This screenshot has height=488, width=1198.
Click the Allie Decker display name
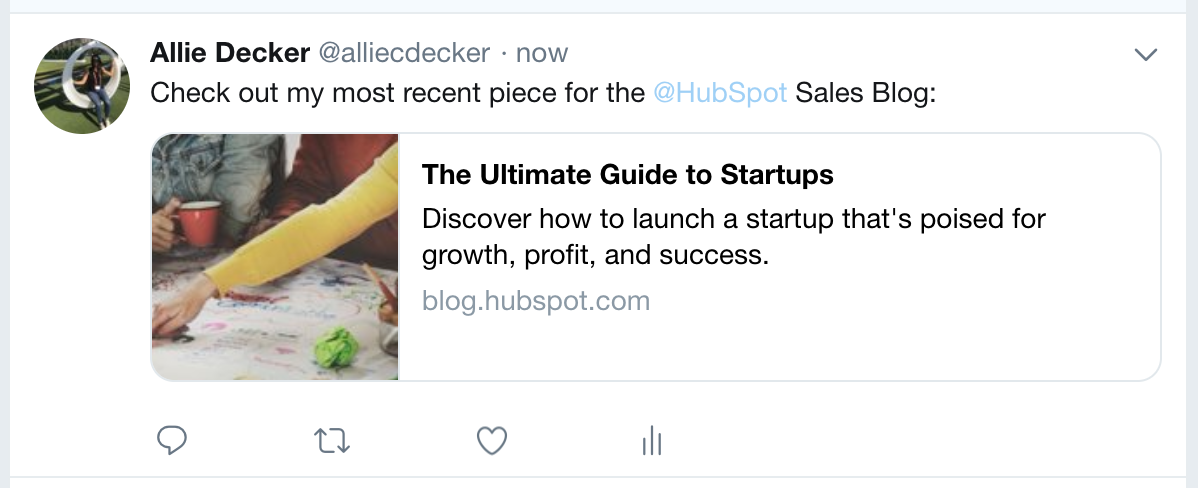pos(229,52)
